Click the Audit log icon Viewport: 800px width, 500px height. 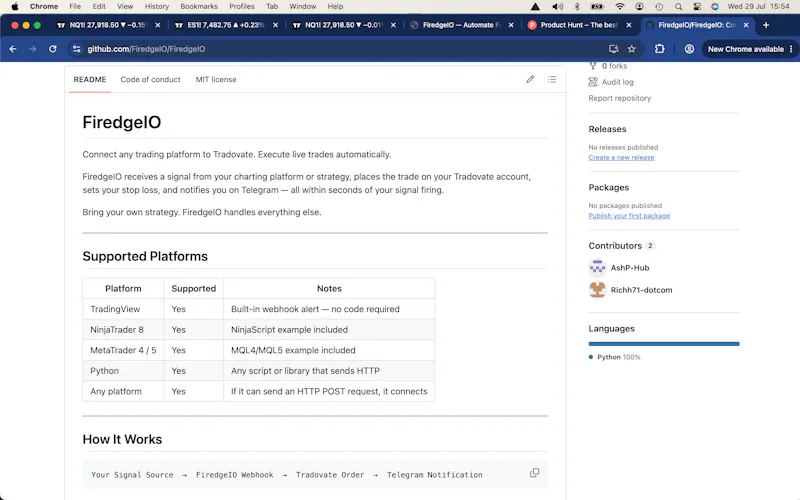coord(593,82)
